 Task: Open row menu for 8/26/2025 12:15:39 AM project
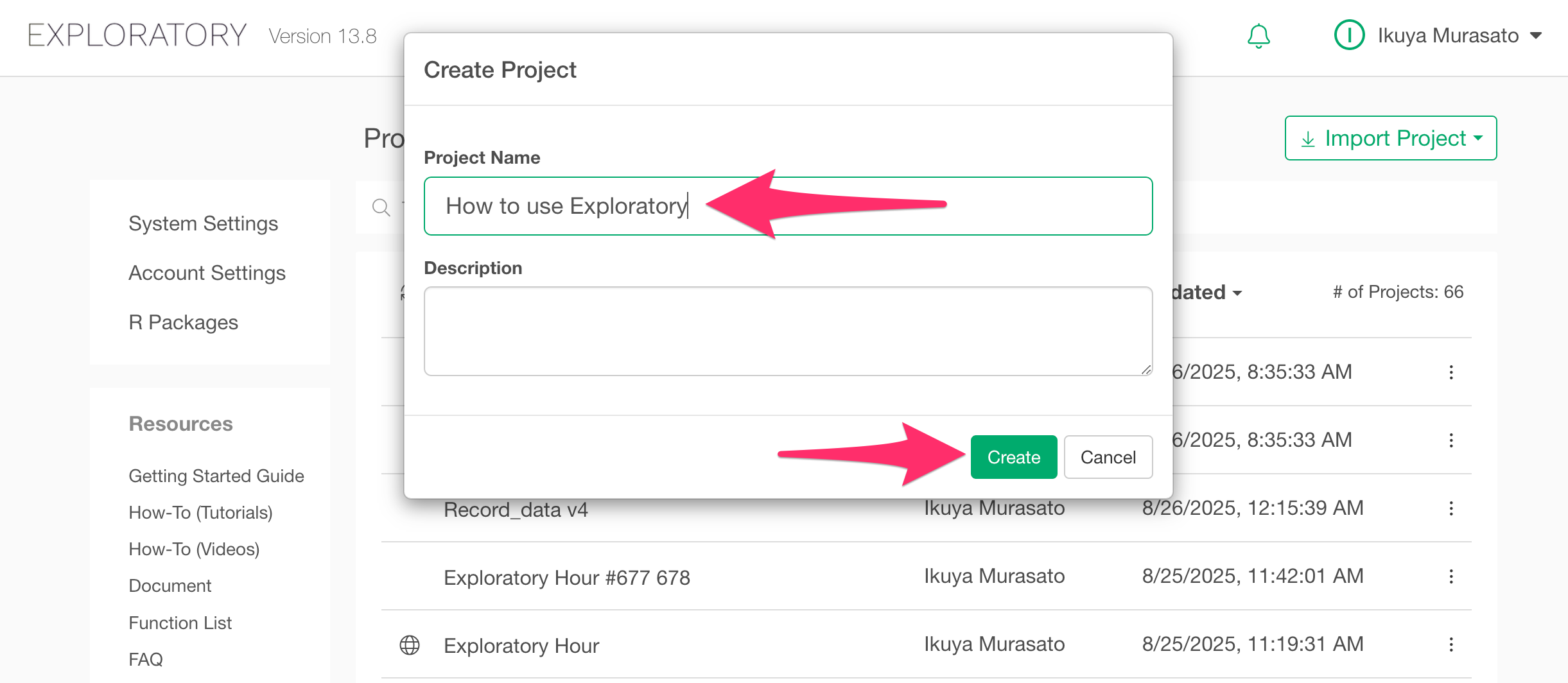(x=1451, y=508)
